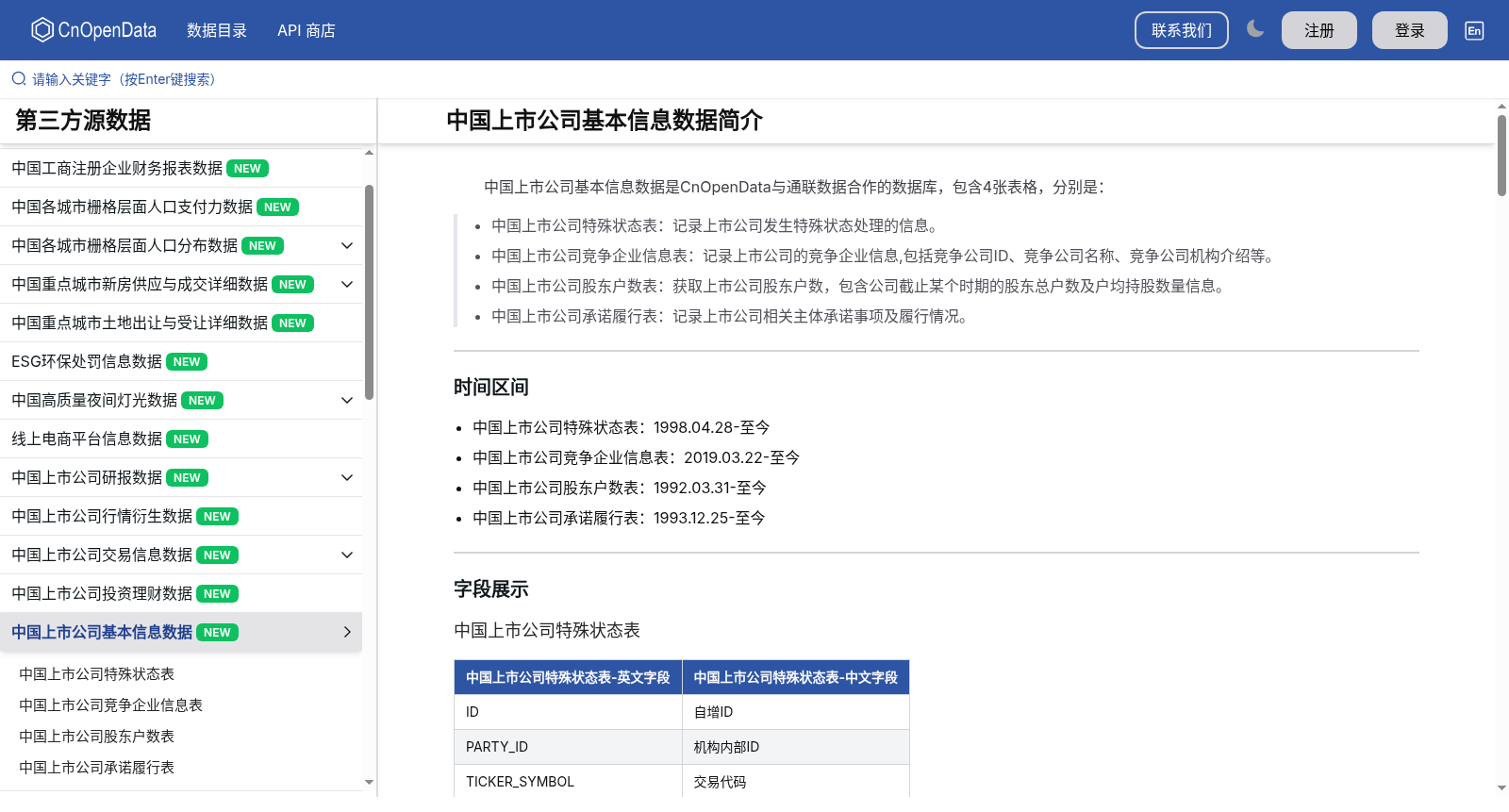The height and width of the screenshot is (812, 1509).
Task: Click NEW badge beside ESG环保处罚信息数据
Action: coord(187,361)
